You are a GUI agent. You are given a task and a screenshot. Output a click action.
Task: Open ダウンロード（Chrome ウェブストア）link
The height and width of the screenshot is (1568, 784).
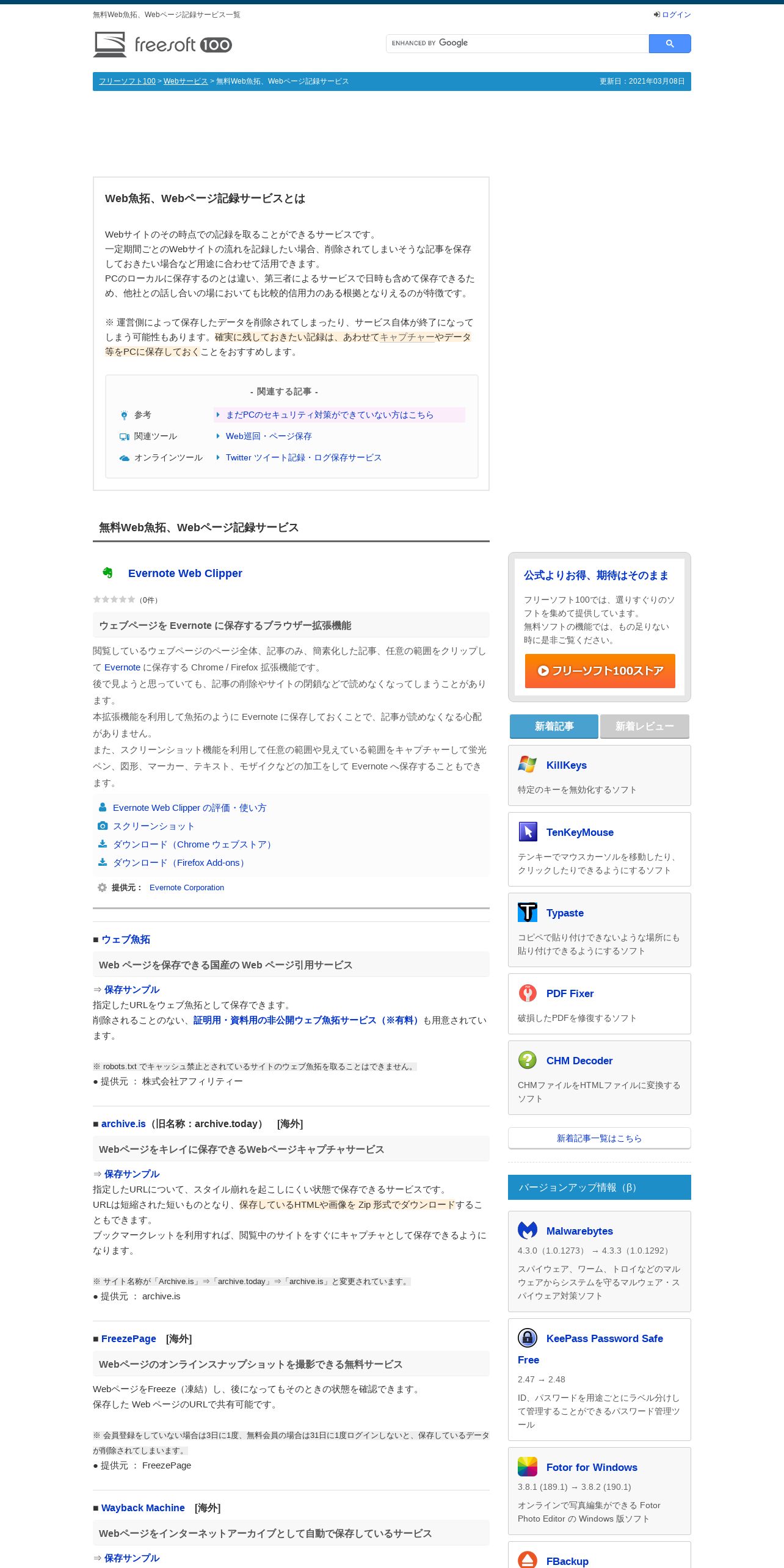click(194, 844)
